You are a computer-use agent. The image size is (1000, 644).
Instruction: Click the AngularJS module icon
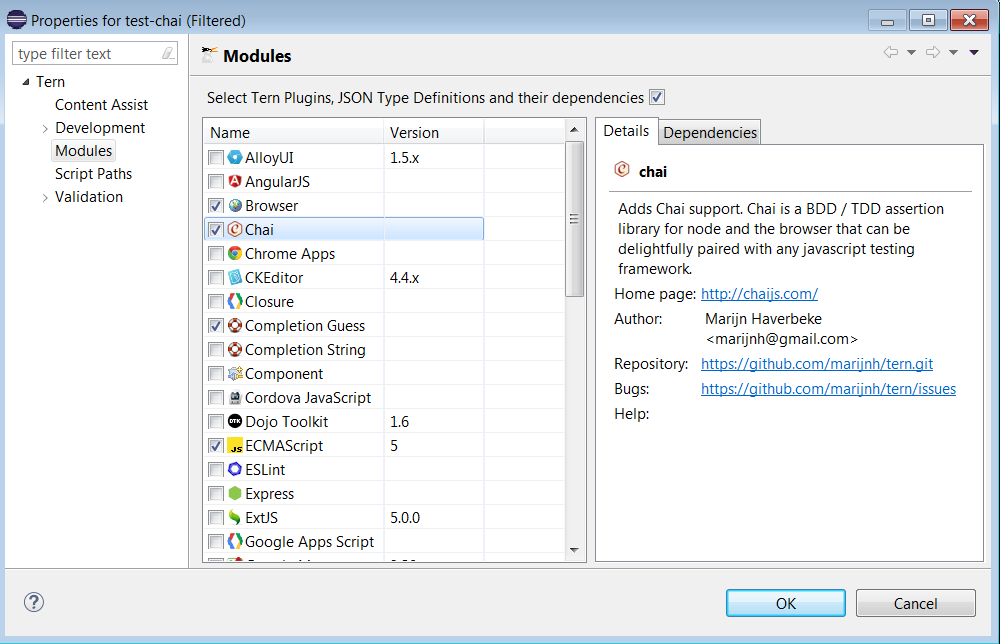pyautogui.click(x=235, y=182)
